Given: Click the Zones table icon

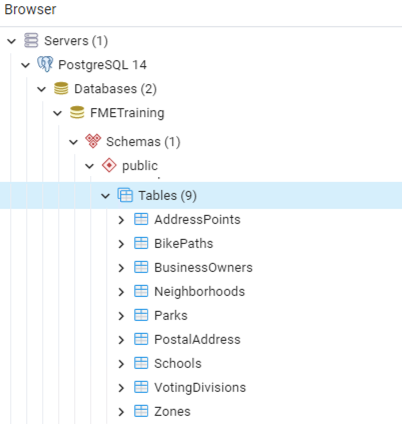Looking at the screenshot, I should click(141, 411).
